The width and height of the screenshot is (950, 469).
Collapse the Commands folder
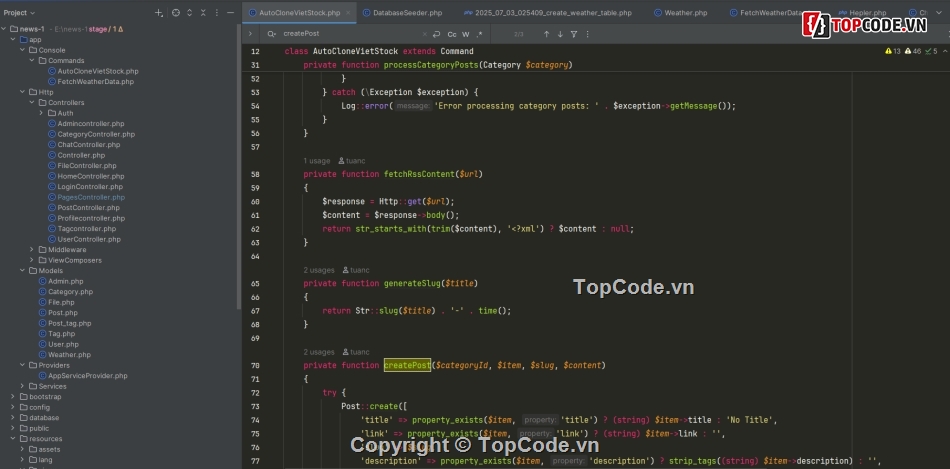(32, 61)
